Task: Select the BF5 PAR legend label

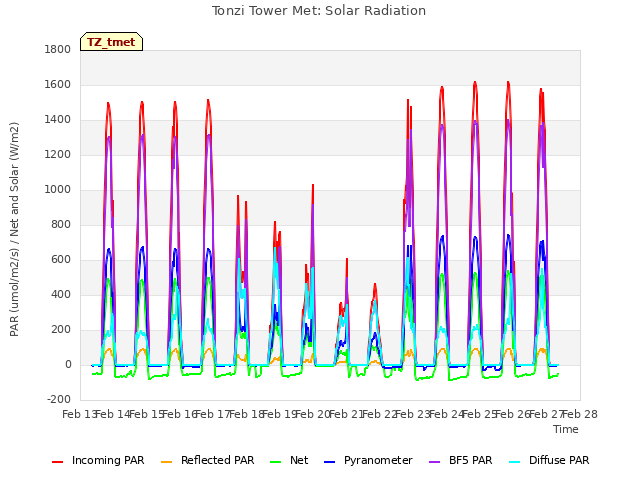Action: (471, 460)
